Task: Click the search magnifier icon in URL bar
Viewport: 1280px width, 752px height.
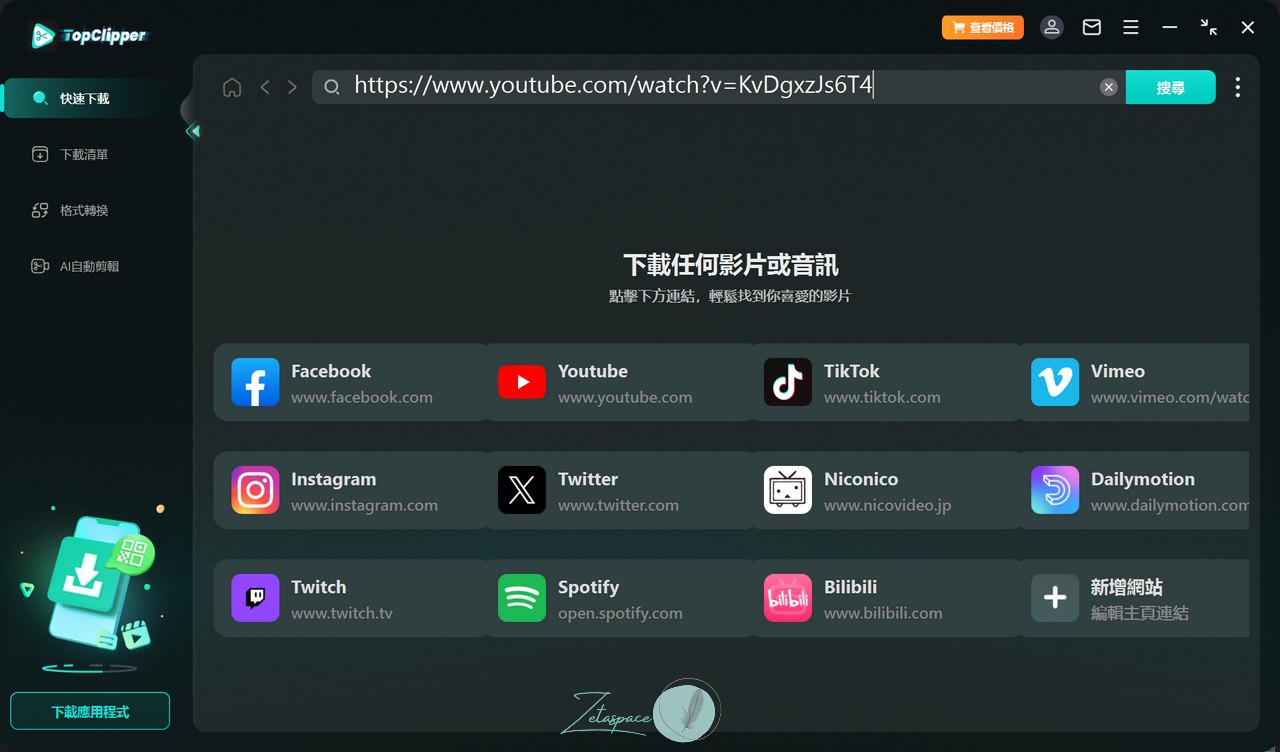Action: [x=332, y=87]
